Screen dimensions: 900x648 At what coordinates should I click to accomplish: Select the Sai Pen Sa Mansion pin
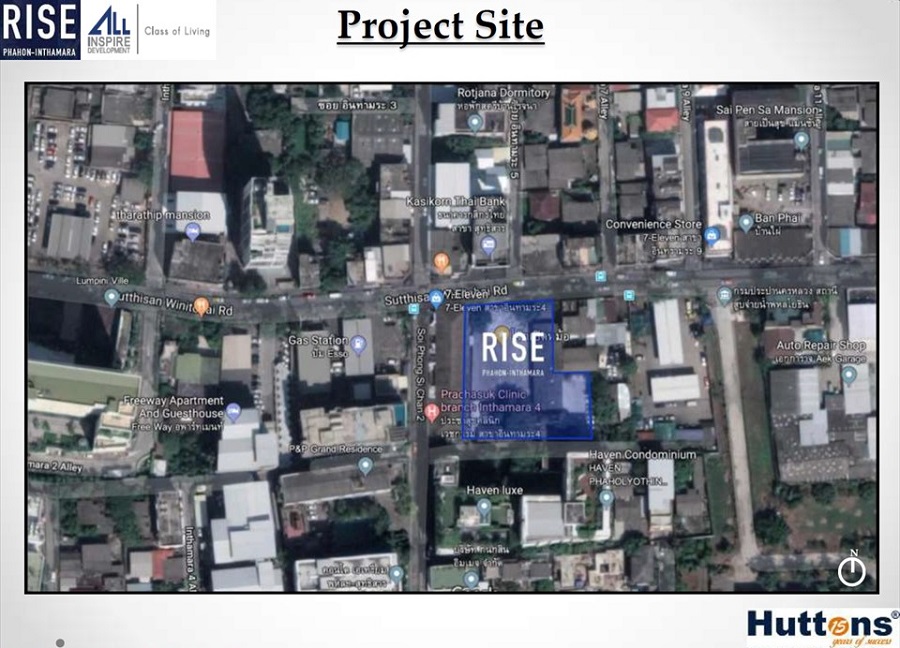click(800, 140)
